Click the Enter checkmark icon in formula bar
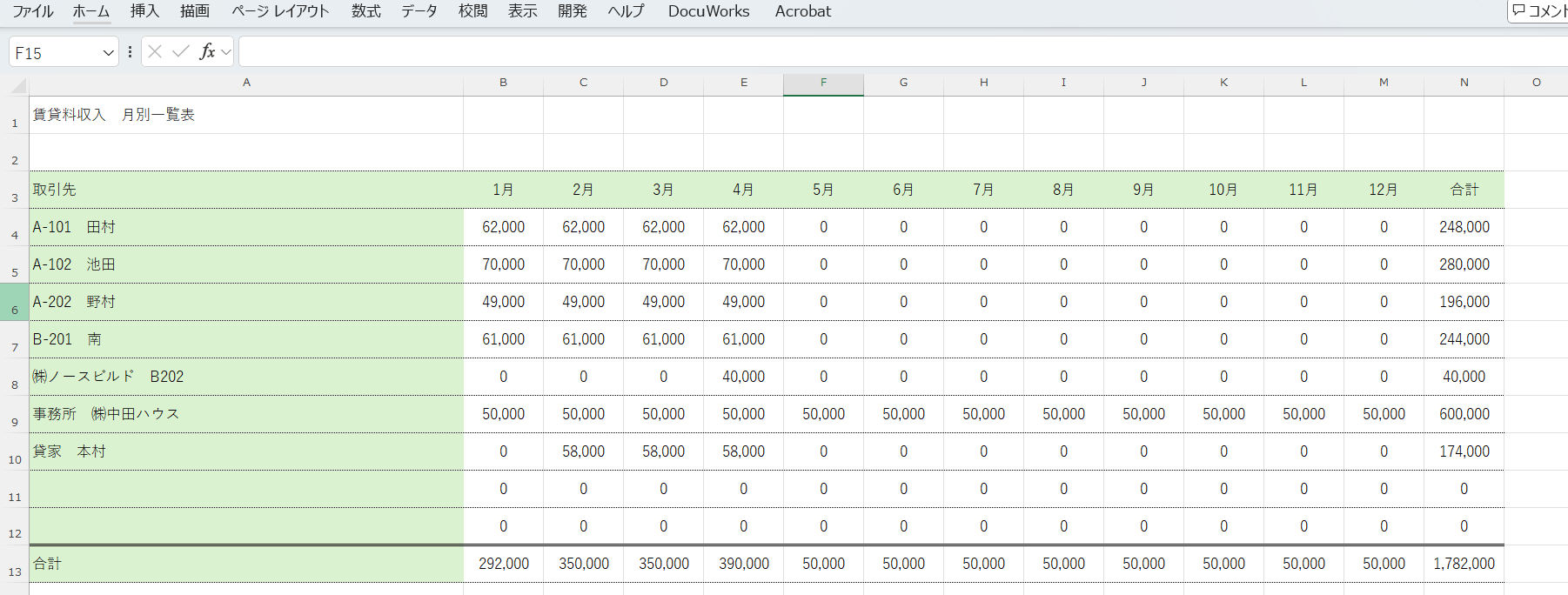Image resolution: width=1568 pixels, height=595 pixels. point(181,52)
